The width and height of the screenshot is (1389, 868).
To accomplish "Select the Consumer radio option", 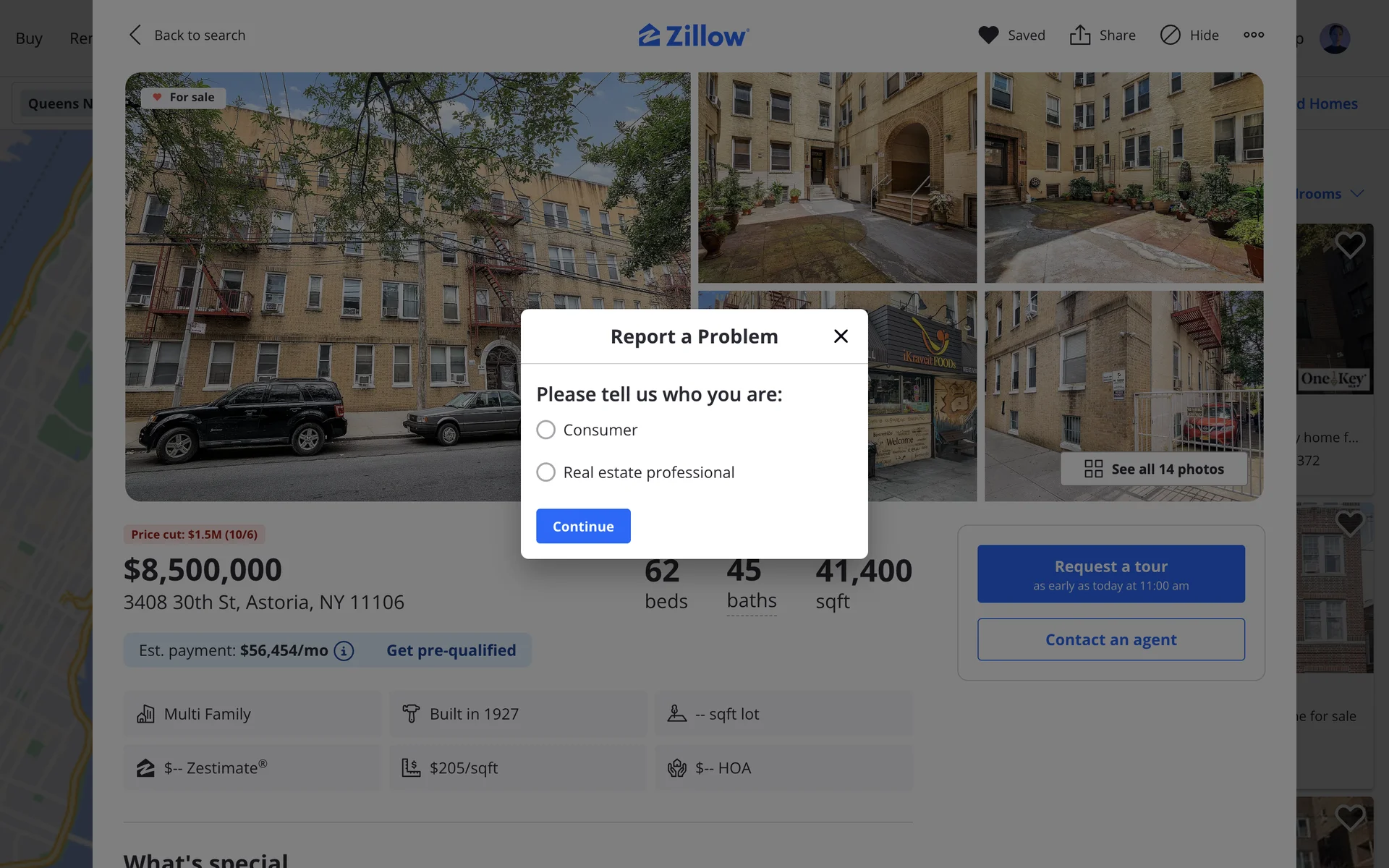I will [x=546, y=430].
